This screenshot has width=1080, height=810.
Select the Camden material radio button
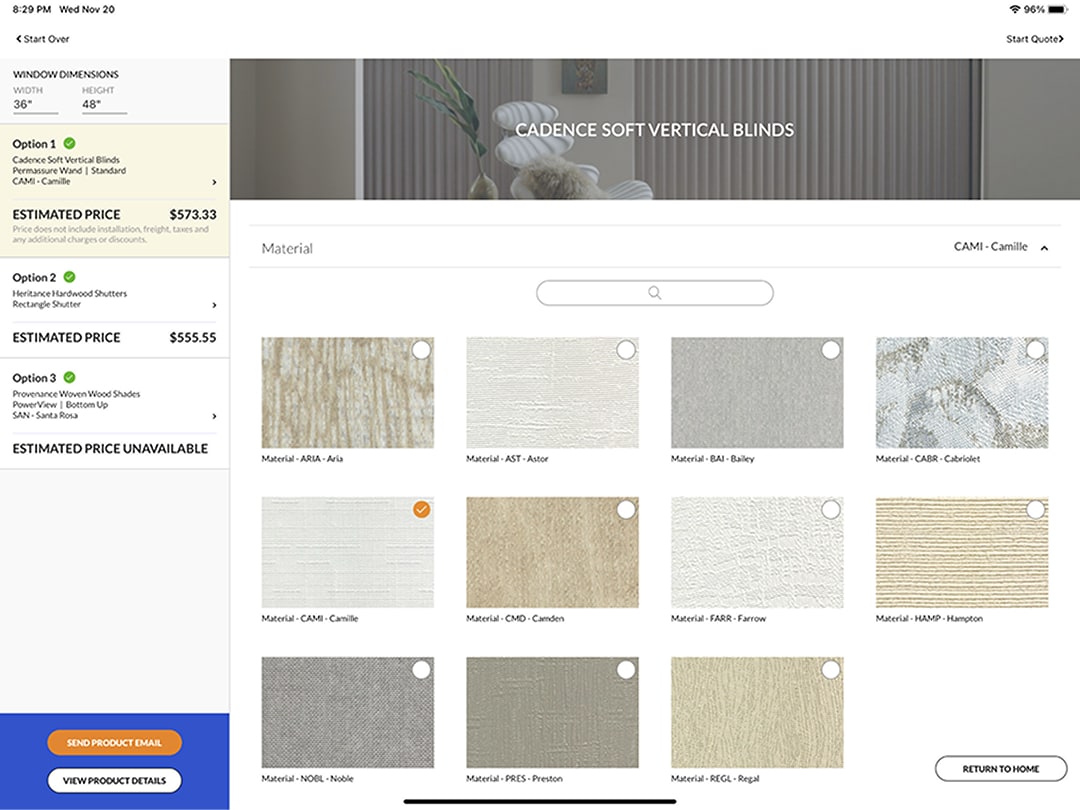click(626, 510)
